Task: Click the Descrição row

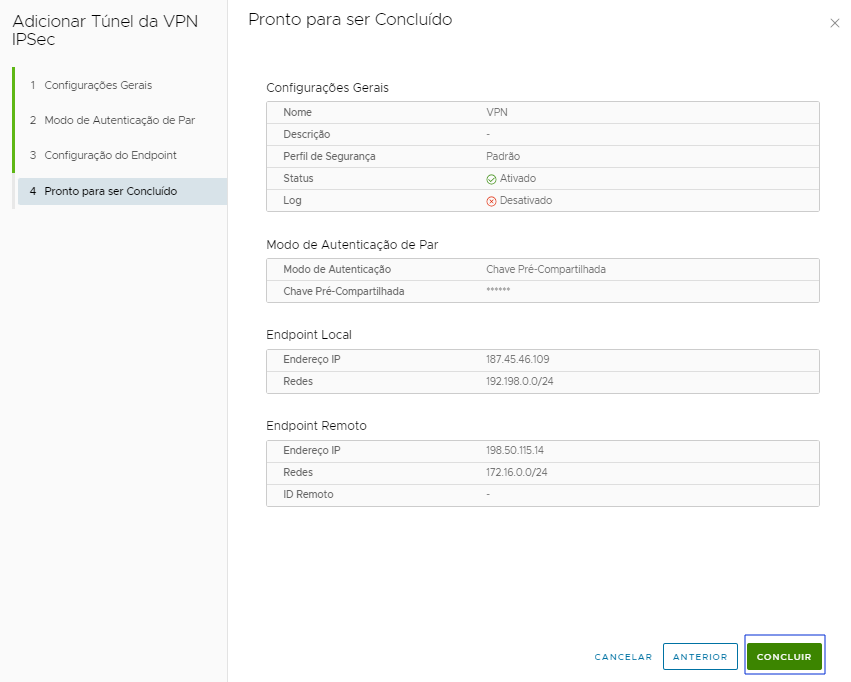Action: coord(543,135)
